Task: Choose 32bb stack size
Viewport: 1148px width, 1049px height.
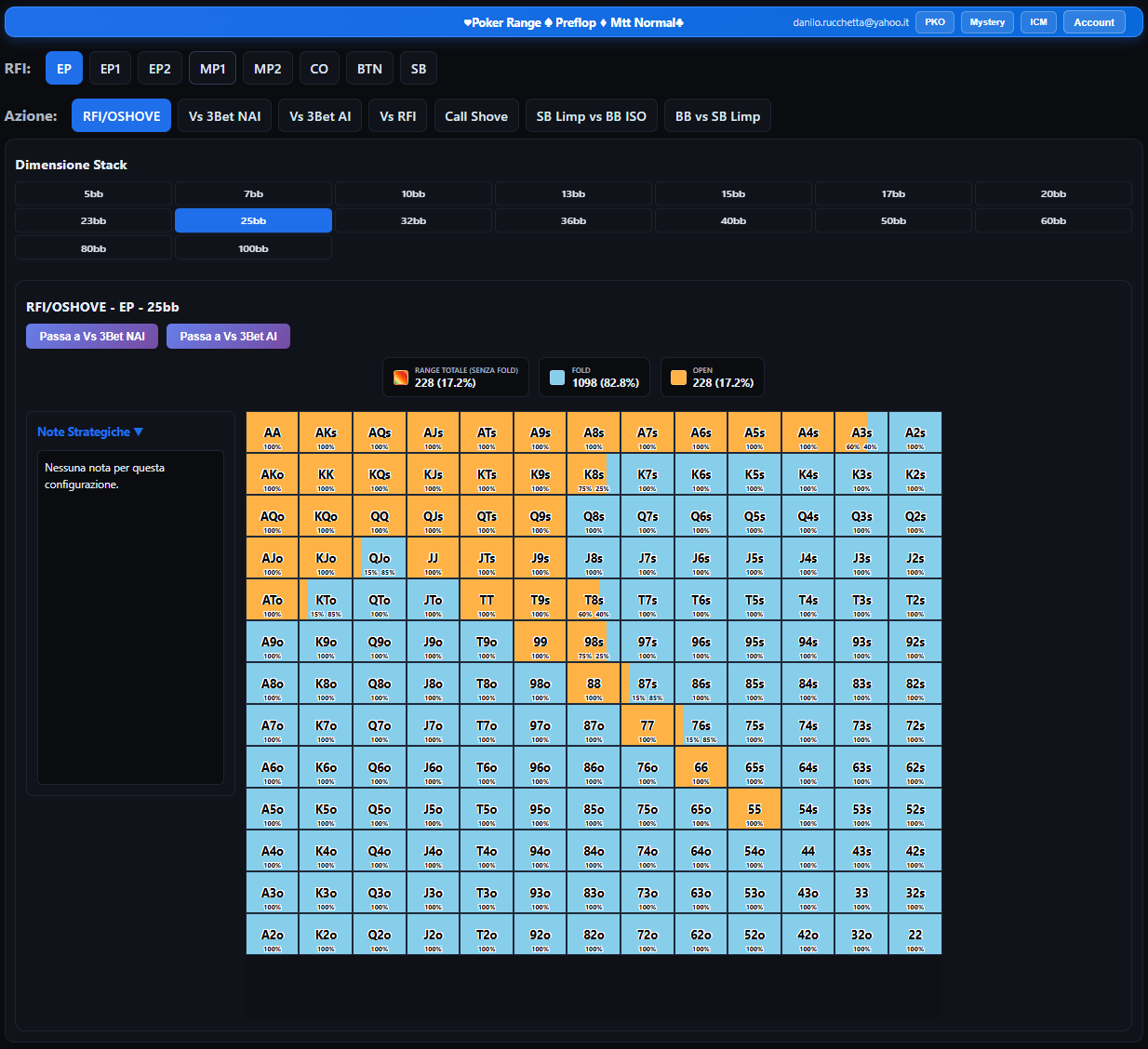Action: (414, 221)
